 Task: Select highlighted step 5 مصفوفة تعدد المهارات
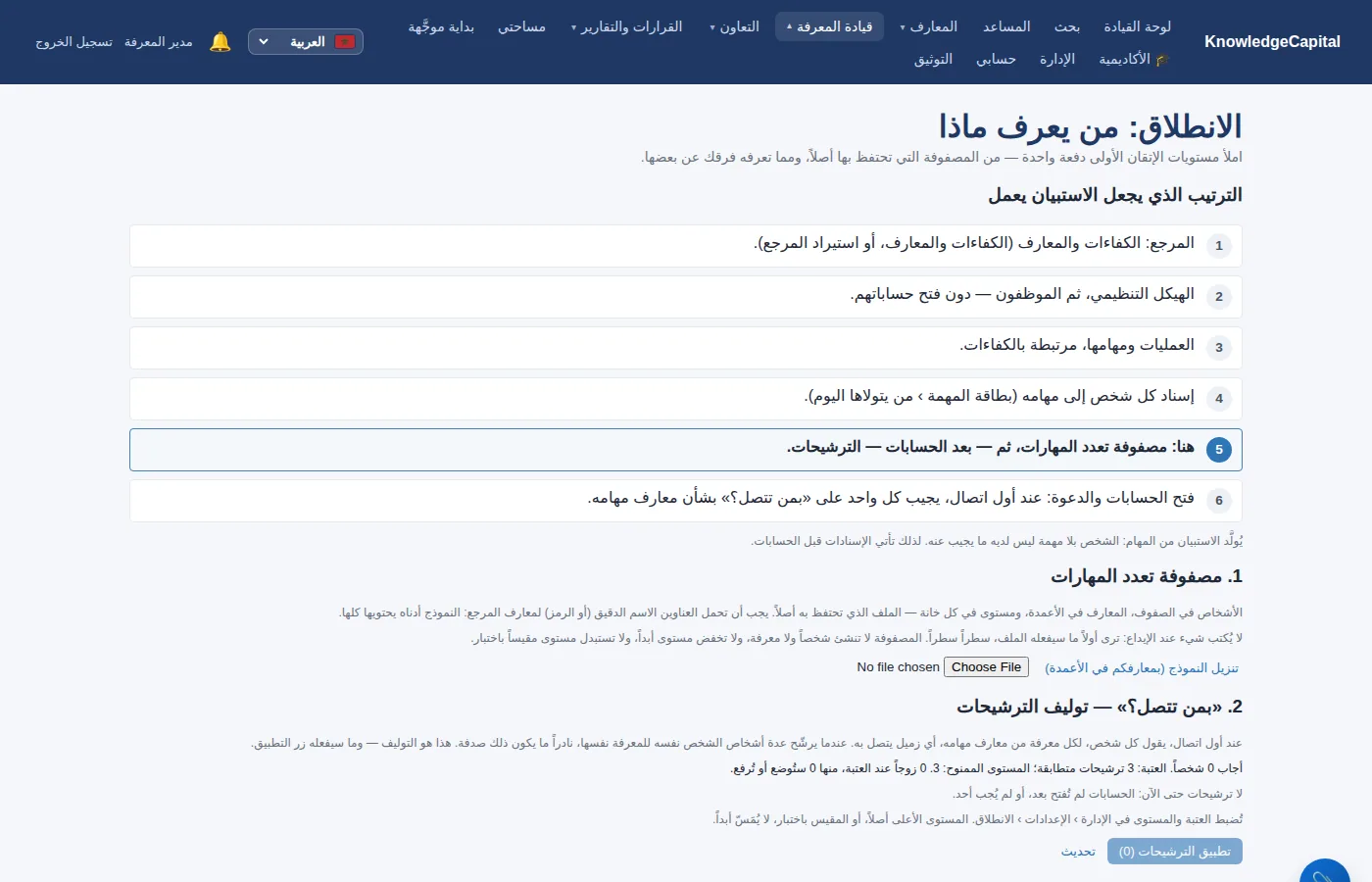click(686, 450)
